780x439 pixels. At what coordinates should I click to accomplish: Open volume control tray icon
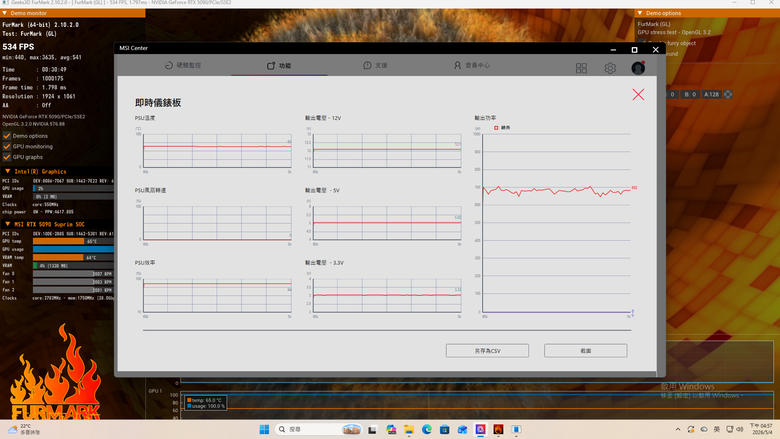point(740,430)
